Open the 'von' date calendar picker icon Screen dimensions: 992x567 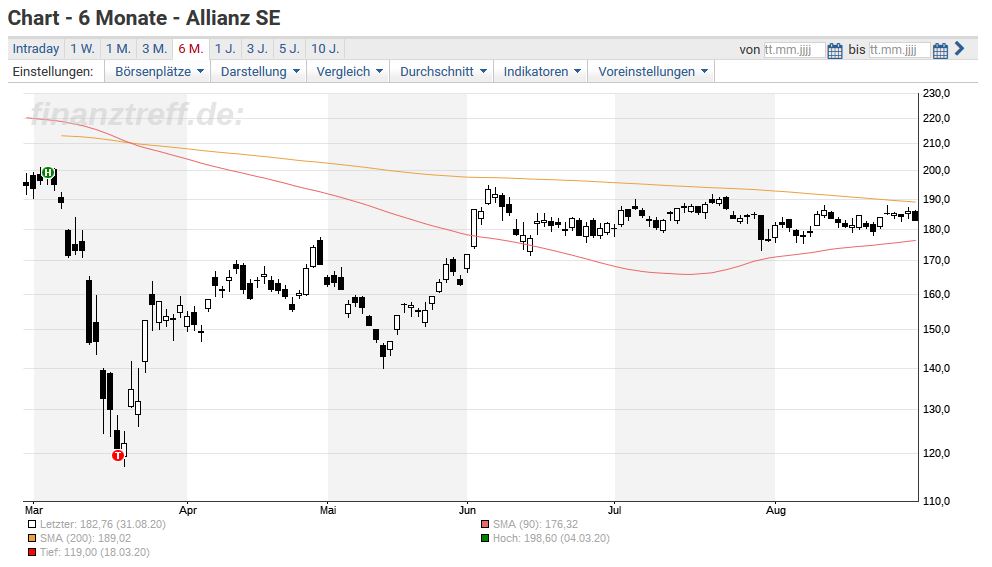834,50
